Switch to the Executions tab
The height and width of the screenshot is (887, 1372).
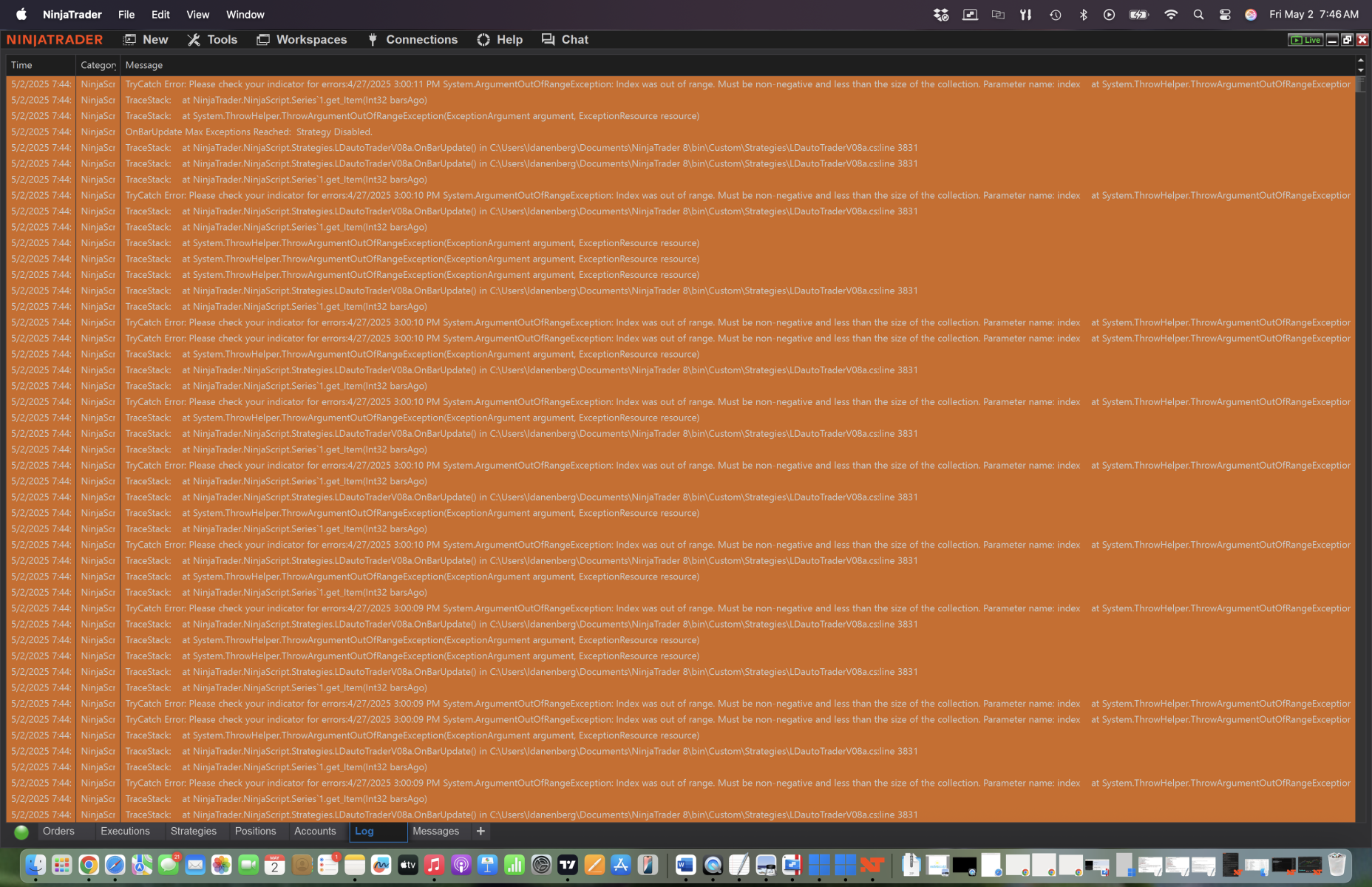pyautogui.click(x=125, y=832)
